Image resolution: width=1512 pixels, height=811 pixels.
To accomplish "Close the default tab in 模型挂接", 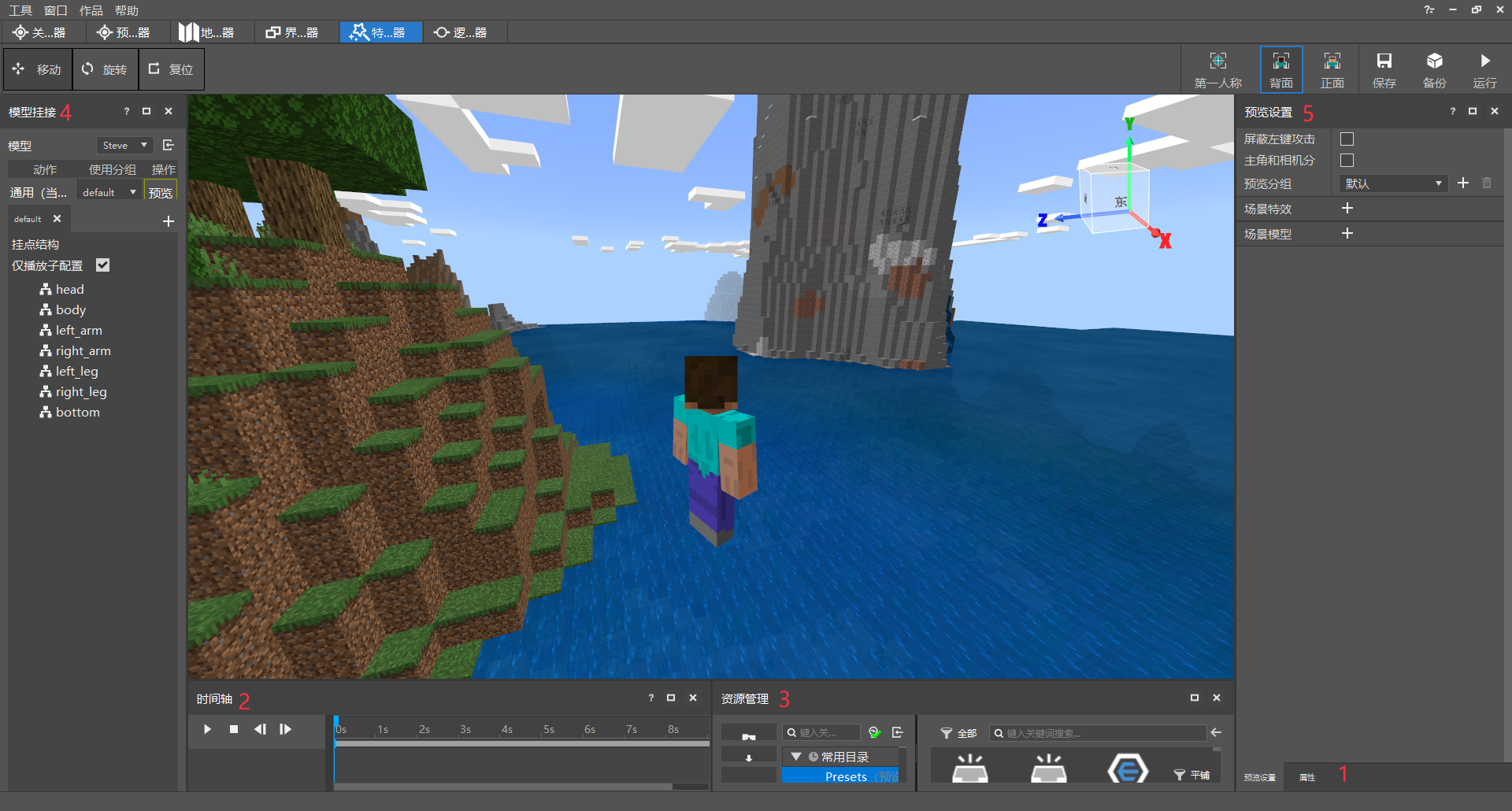I will [x=57, y=219].
